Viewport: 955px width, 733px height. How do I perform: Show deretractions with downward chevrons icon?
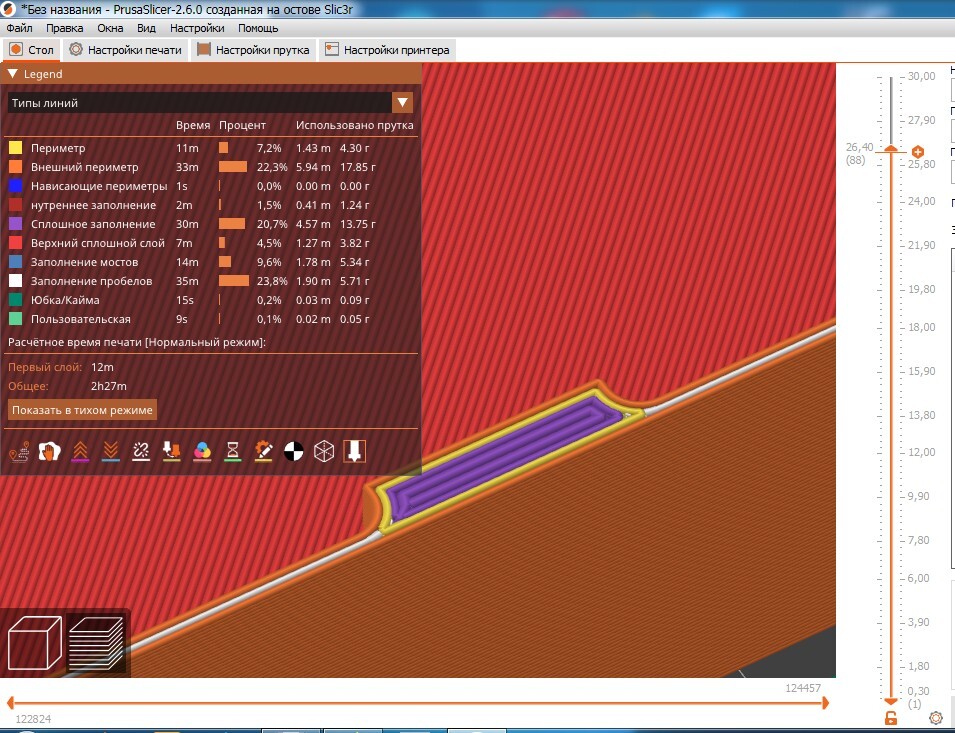tap(111, 452)
